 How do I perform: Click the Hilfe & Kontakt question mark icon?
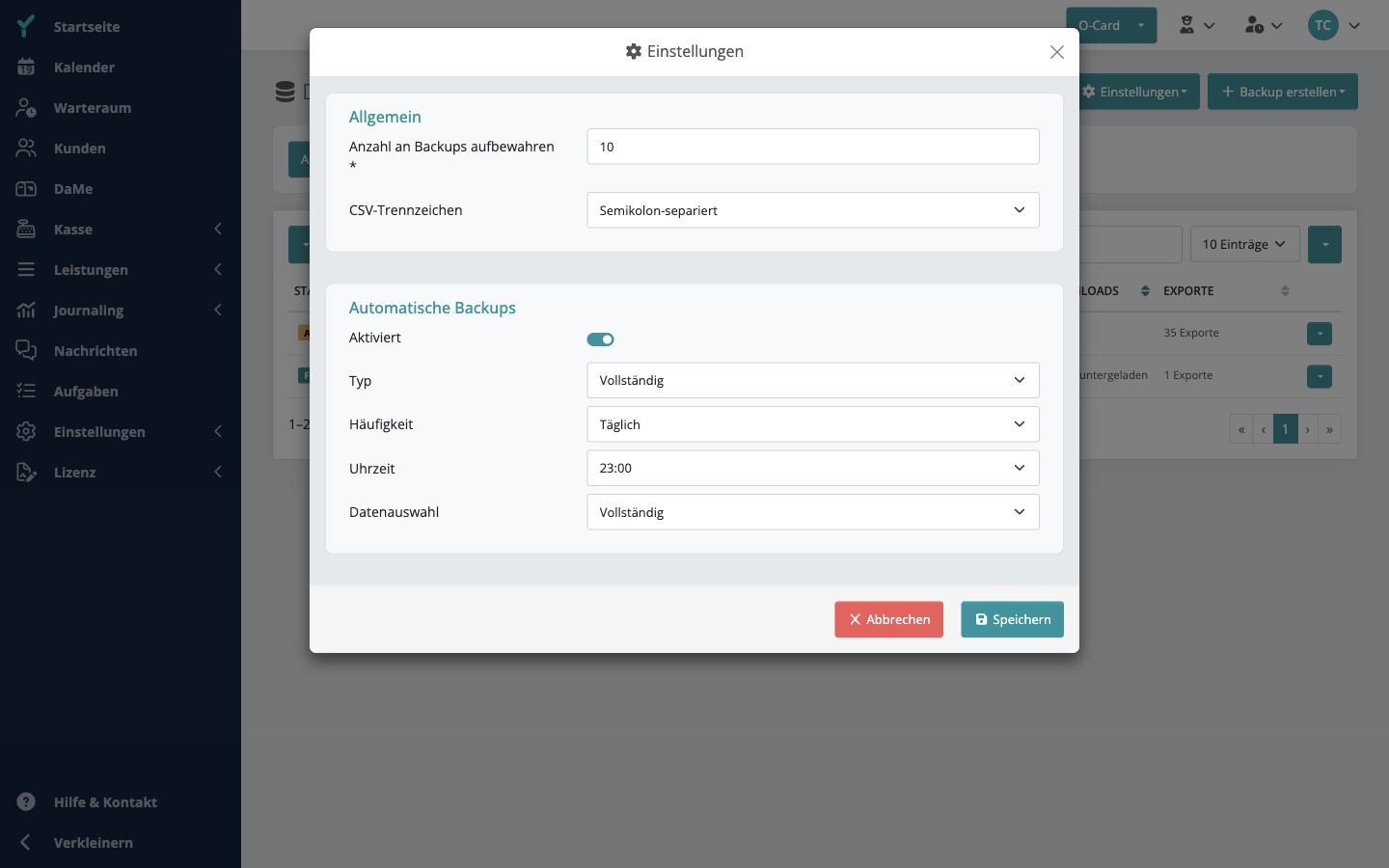coord(26,802)
